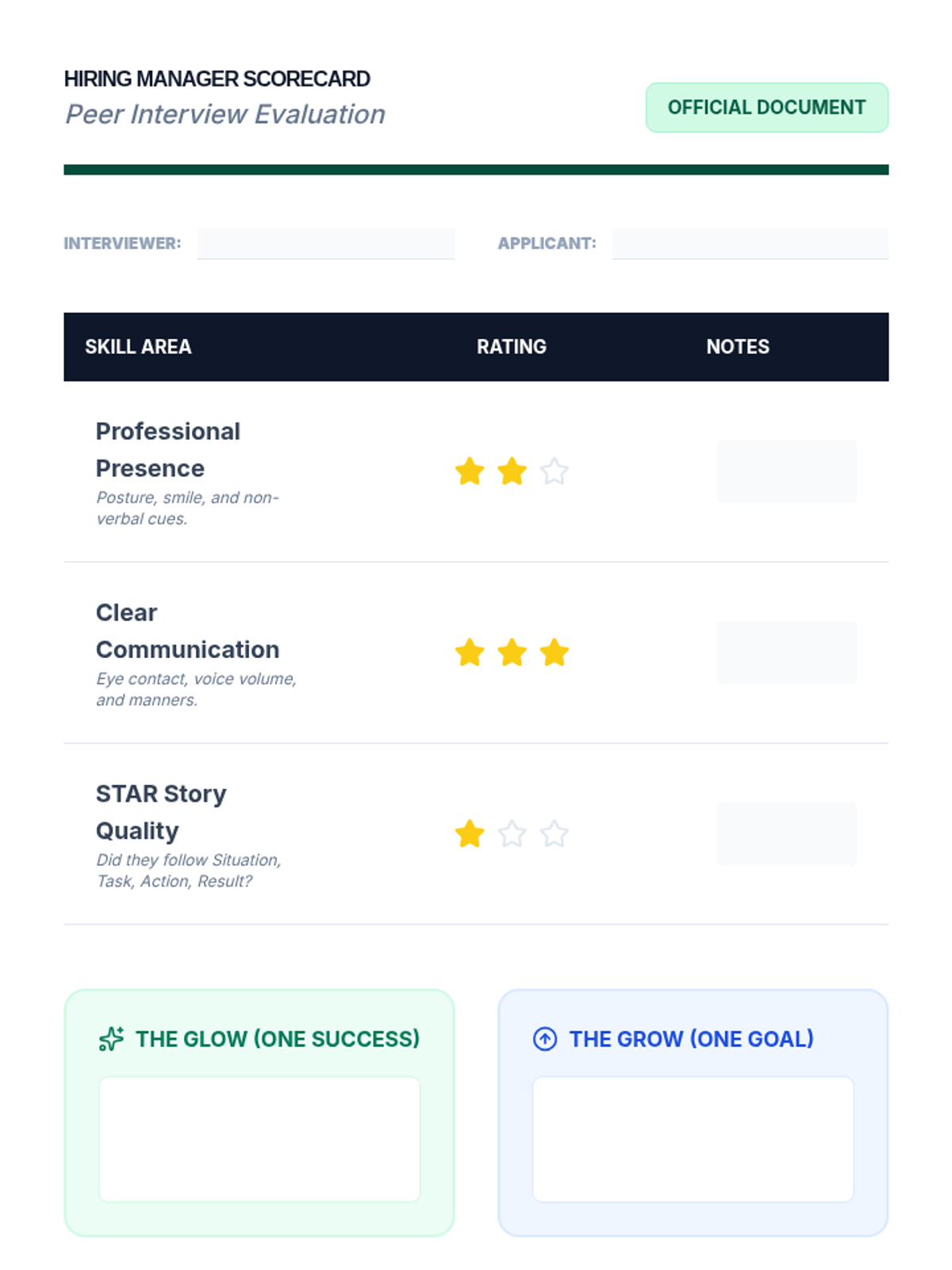The width and height of the screenshot is (952, 1270).
Task: Click the Official Document badge
Action: (767, 107)
